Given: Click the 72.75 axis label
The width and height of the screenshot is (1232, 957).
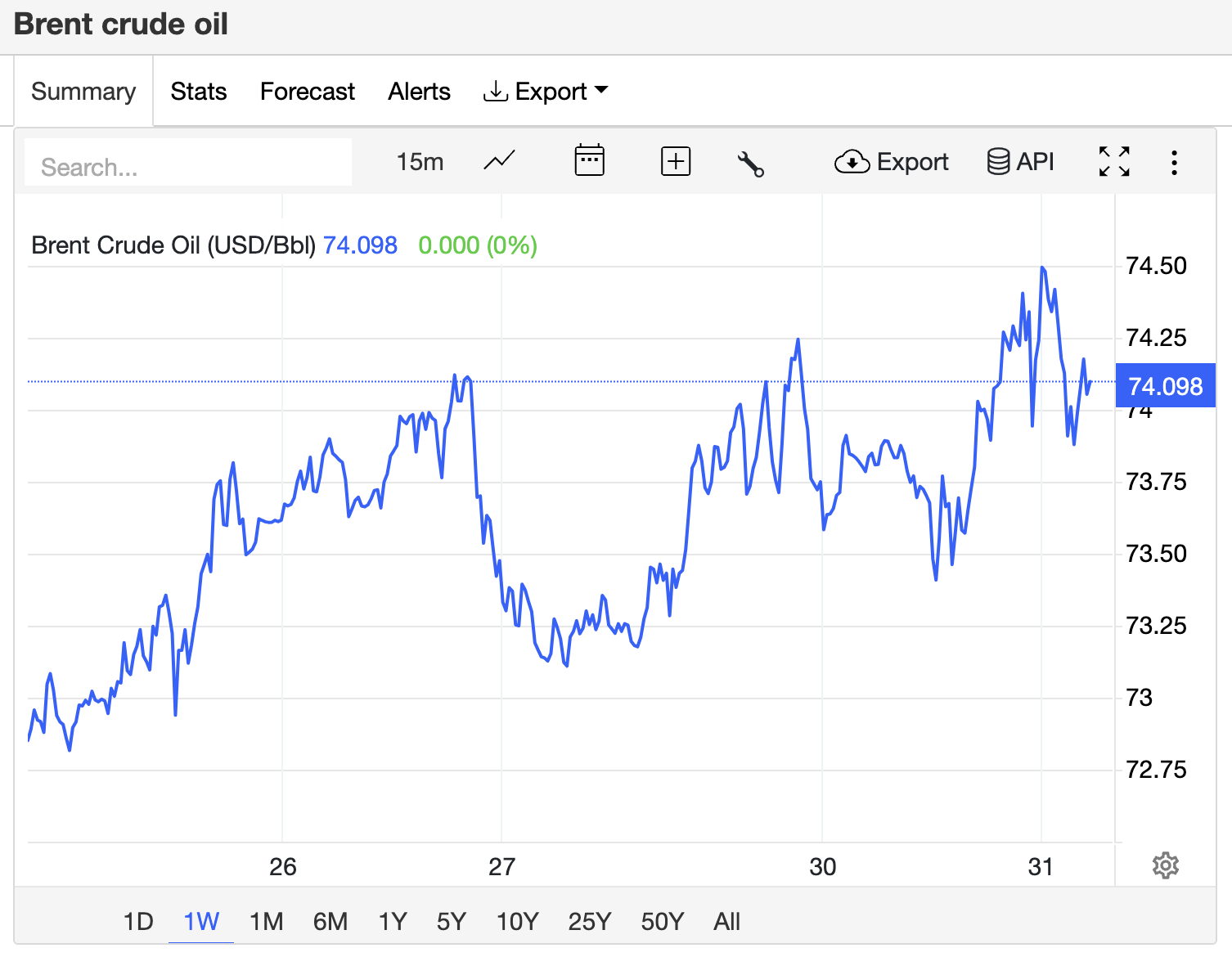Looking at the screenshot, I should [x=1156, y=770].
